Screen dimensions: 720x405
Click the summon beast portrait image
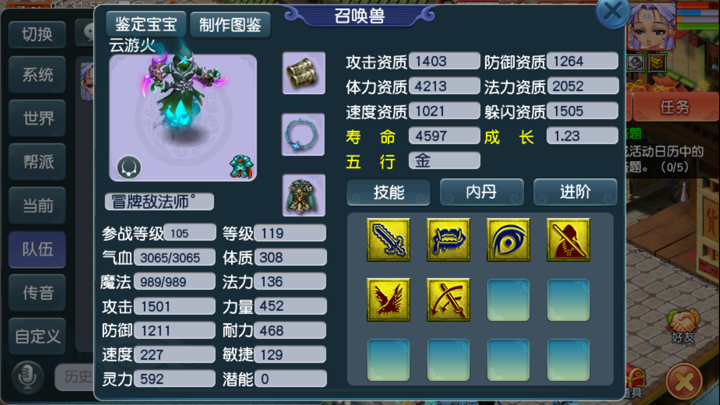click(x=183, y=118)
